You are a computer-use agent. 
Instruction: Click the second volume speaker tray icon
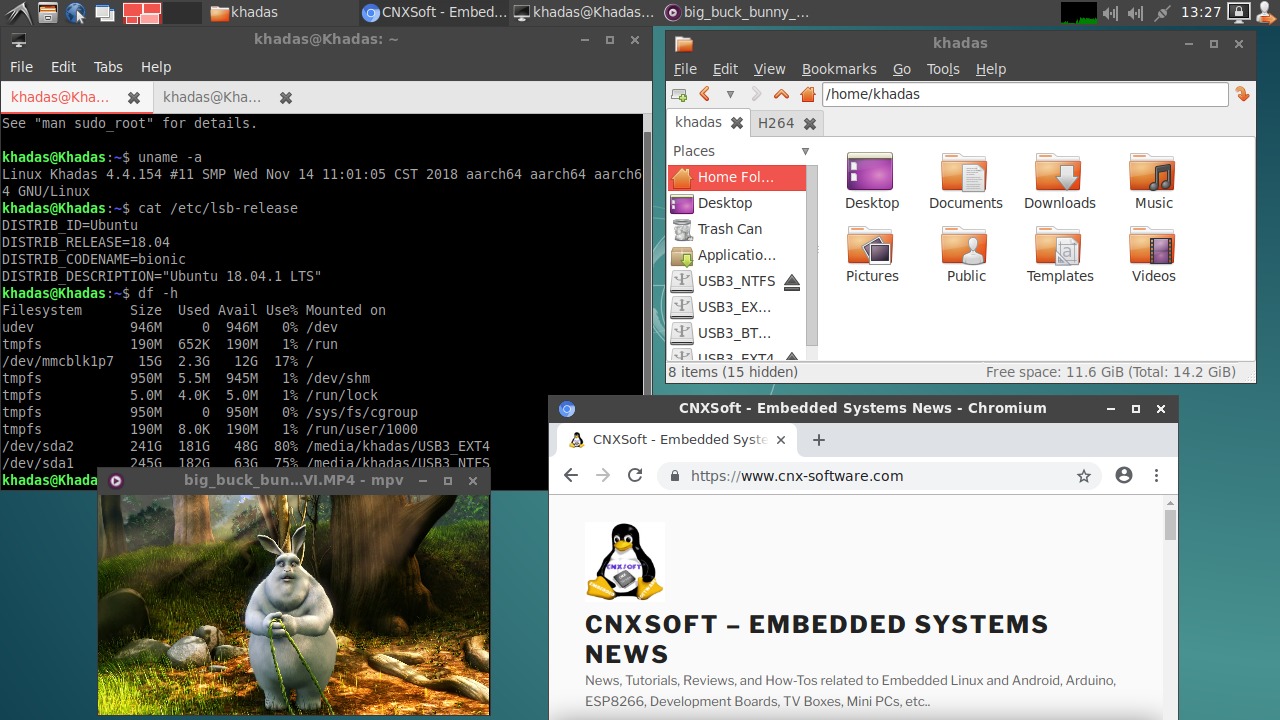(1135, 13)
